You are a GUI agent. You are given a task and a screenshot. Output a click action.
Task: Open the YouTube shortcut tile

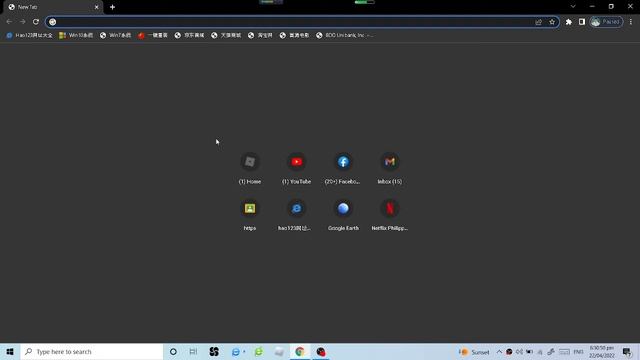point(297,168)
